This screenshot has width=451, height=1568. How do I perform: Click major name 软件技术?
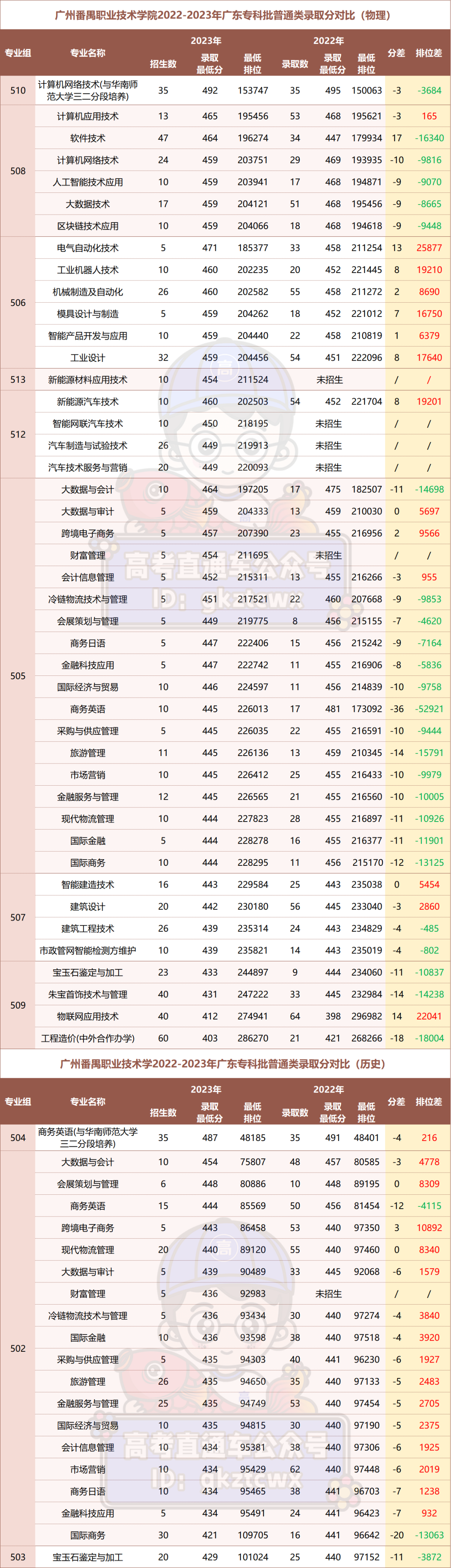(x=88, y=138)
